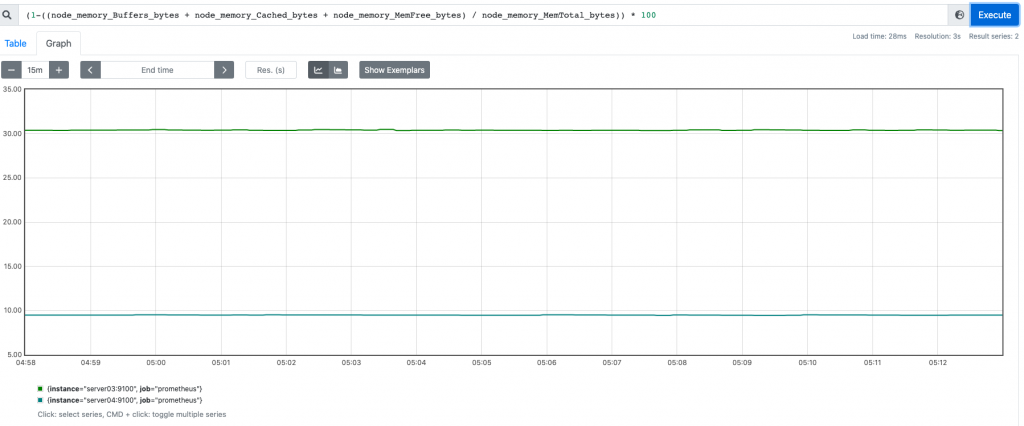The height and width of the screenshot is (426, 1024).
Task: Go to previous end time with left chevron
Action: (91, 70)
